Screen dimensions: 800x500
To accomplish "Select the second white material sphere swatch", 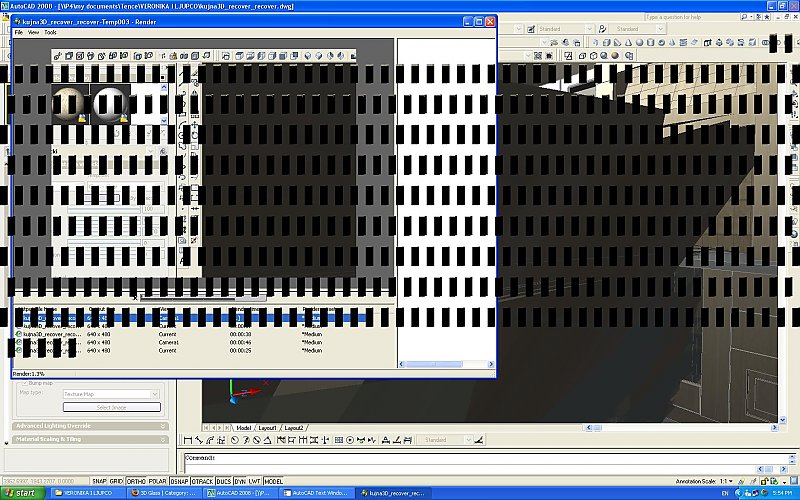I will tap(111, 105).
